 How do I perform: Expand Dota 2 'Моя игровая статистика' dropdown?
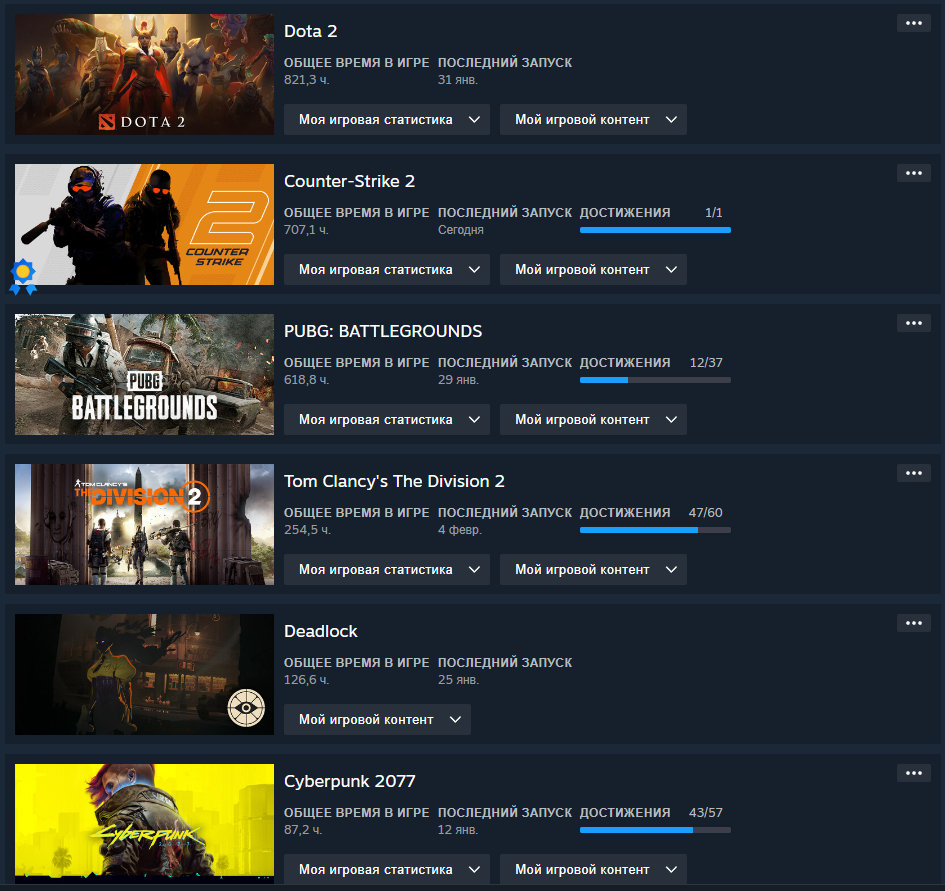click(387, 119)
